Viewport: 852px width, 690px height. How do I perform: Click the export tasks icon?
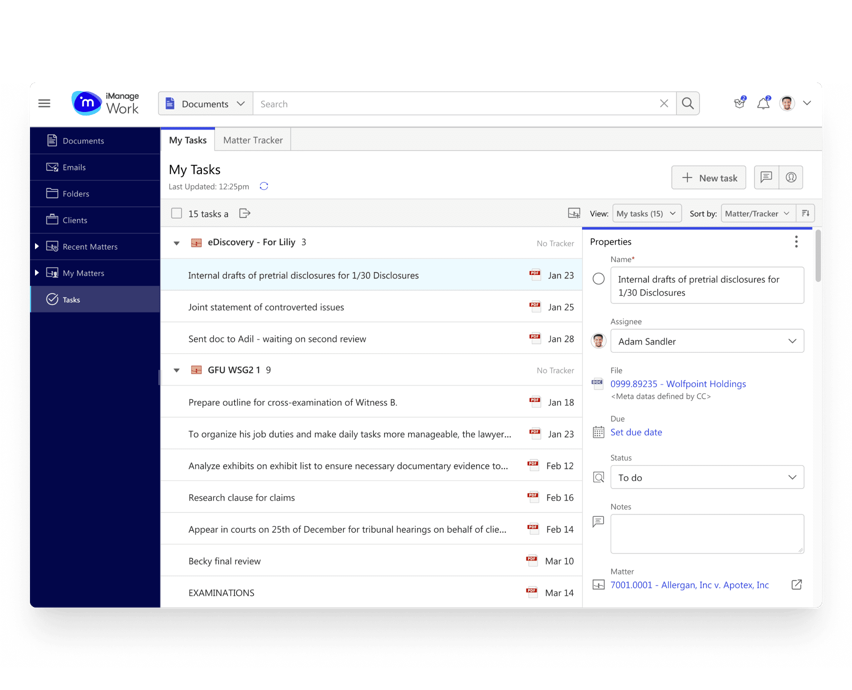(245, 213)
